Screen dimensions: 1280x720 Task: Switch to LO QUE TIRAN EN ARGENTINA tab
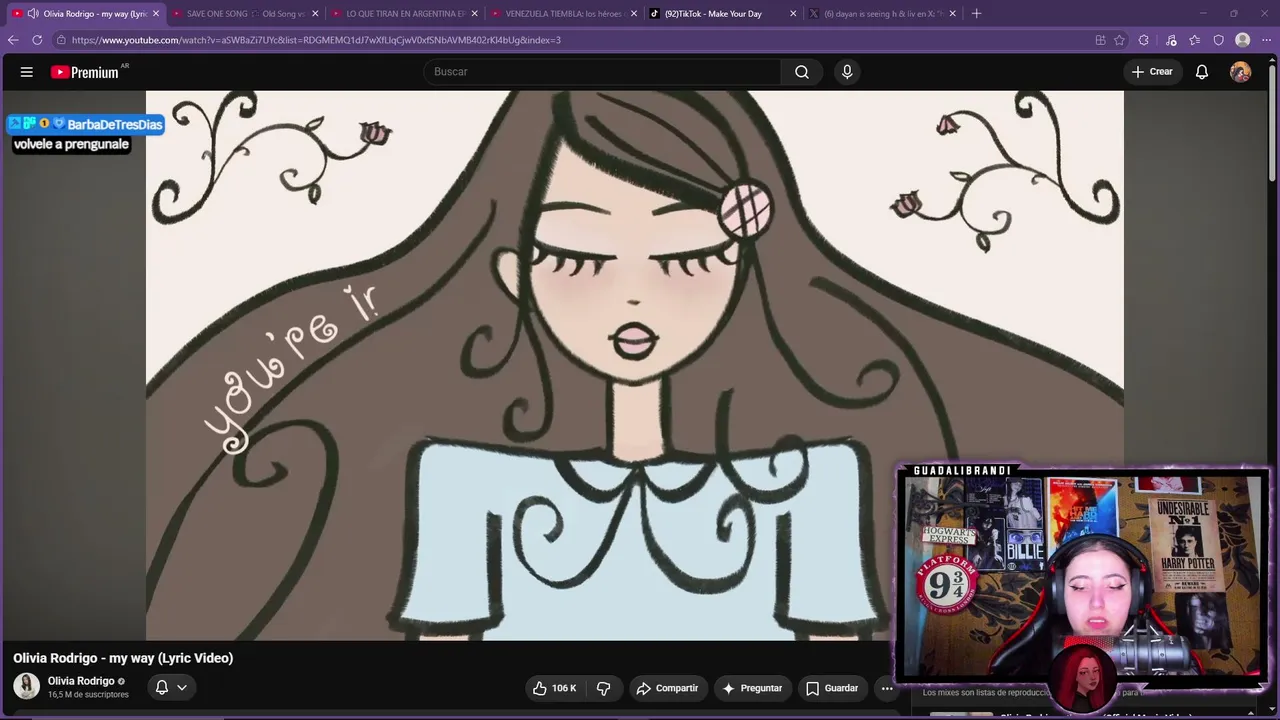[x=405, y=14]
